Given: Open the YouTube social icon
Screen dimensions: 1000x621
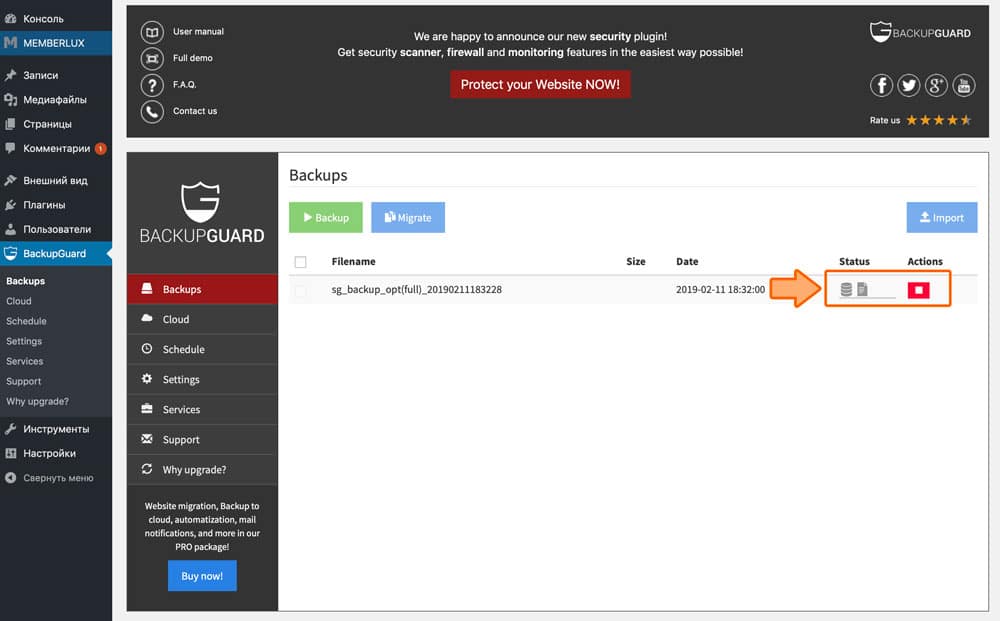Looking at the screenshot, I should 963,86.
